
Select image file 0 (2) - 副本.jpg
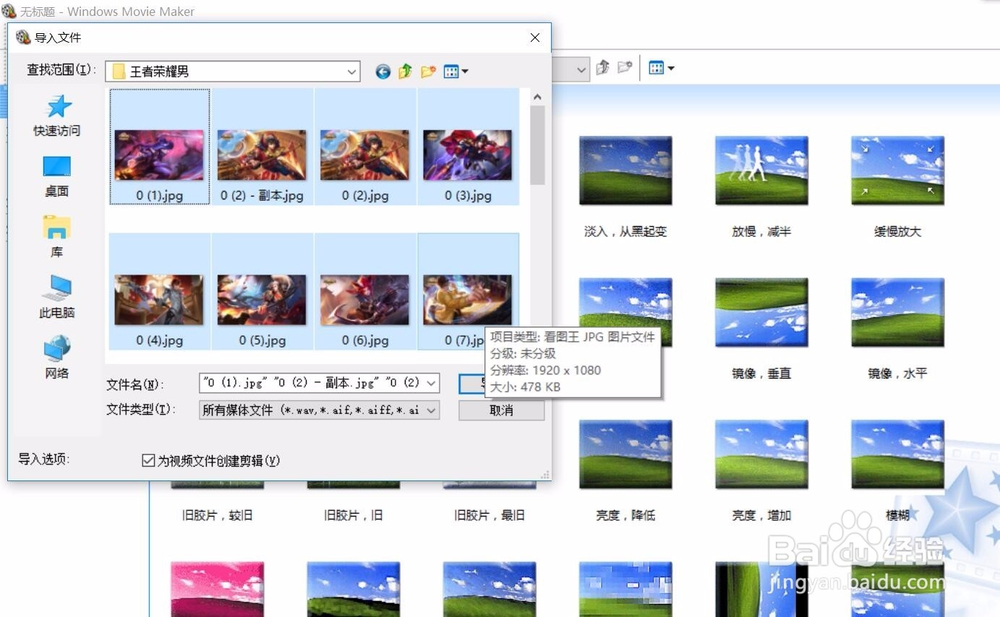pyautogui.click(x=261, y=147)
